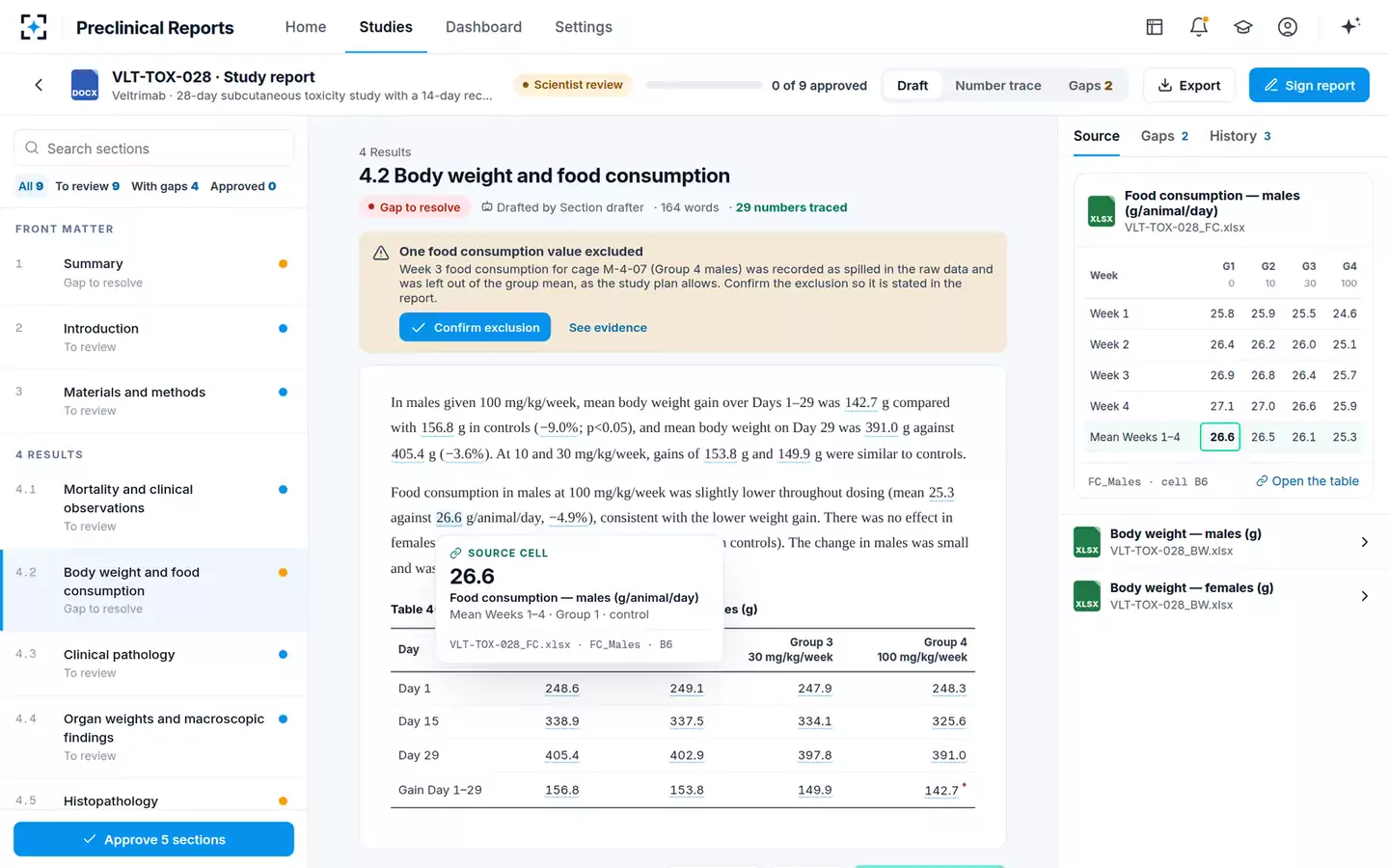Approve 5 sections button
This screenshot has height=868, width=1389.
pyautogui.click(x=153, y=839)
